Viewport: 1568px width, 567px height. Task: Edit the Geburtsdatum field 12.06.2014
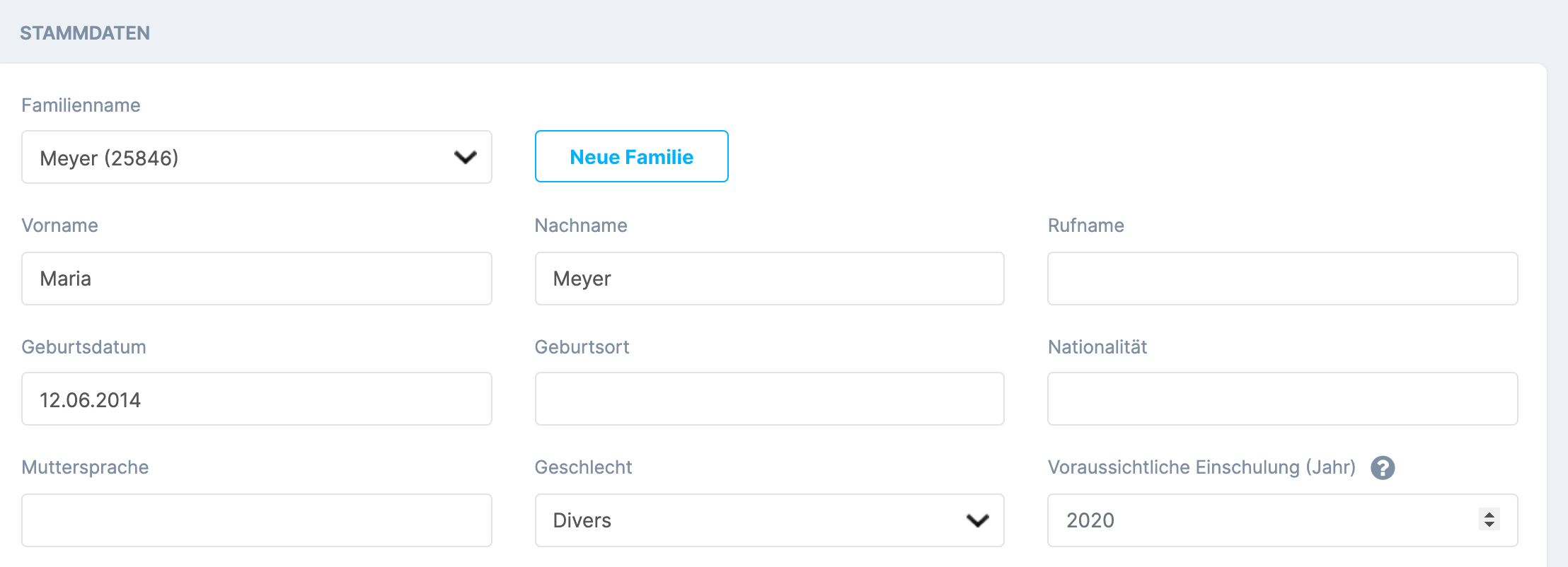coord(257,399)
